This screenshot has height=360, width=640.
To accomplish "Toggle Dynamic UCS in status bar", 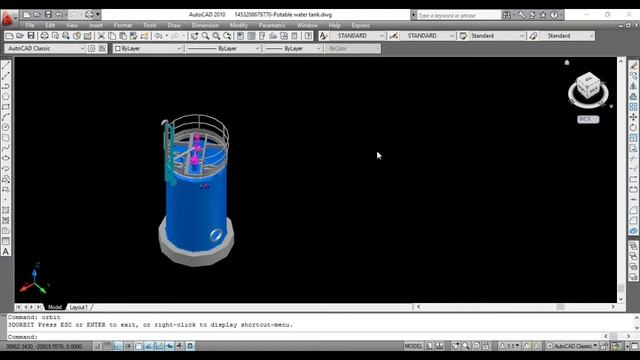I will click(159, 346).
